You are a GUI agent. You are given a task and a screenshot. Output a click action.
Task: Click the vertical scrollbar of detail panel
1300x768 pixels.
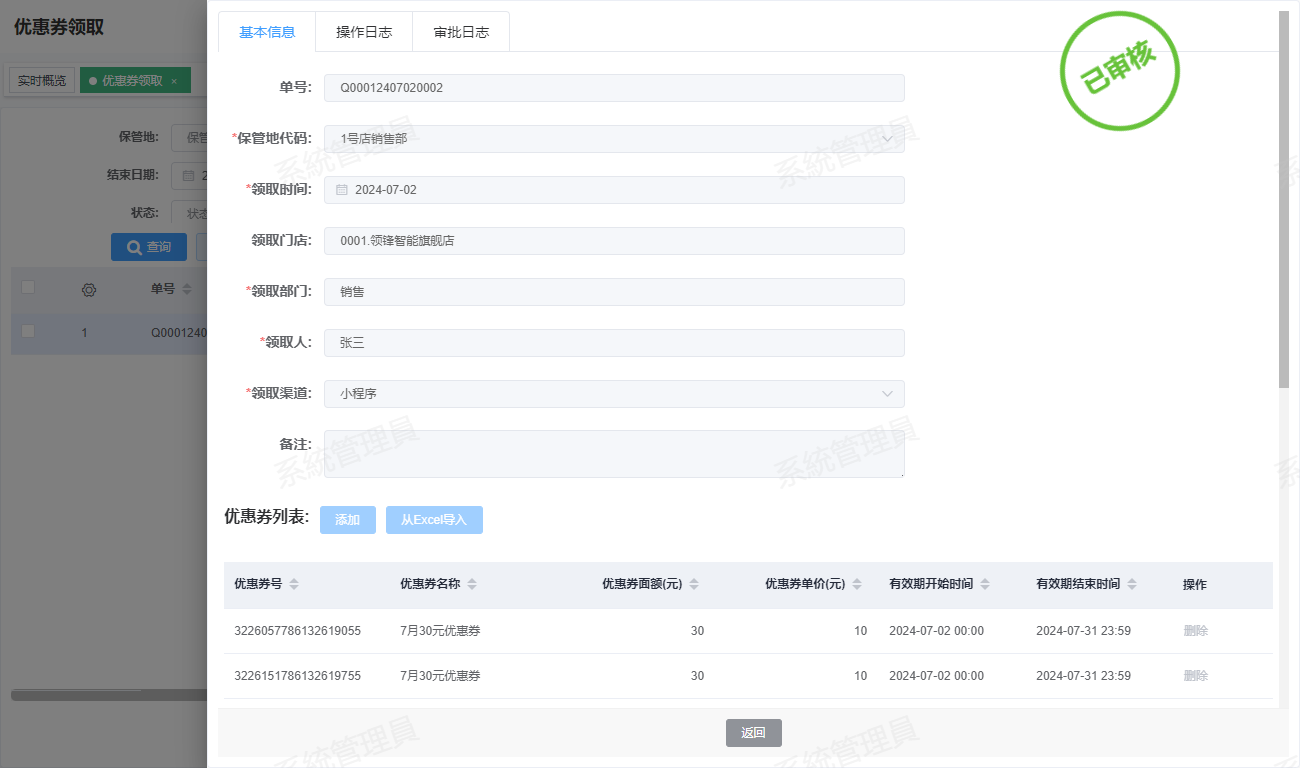click(x=1284, y=200)
